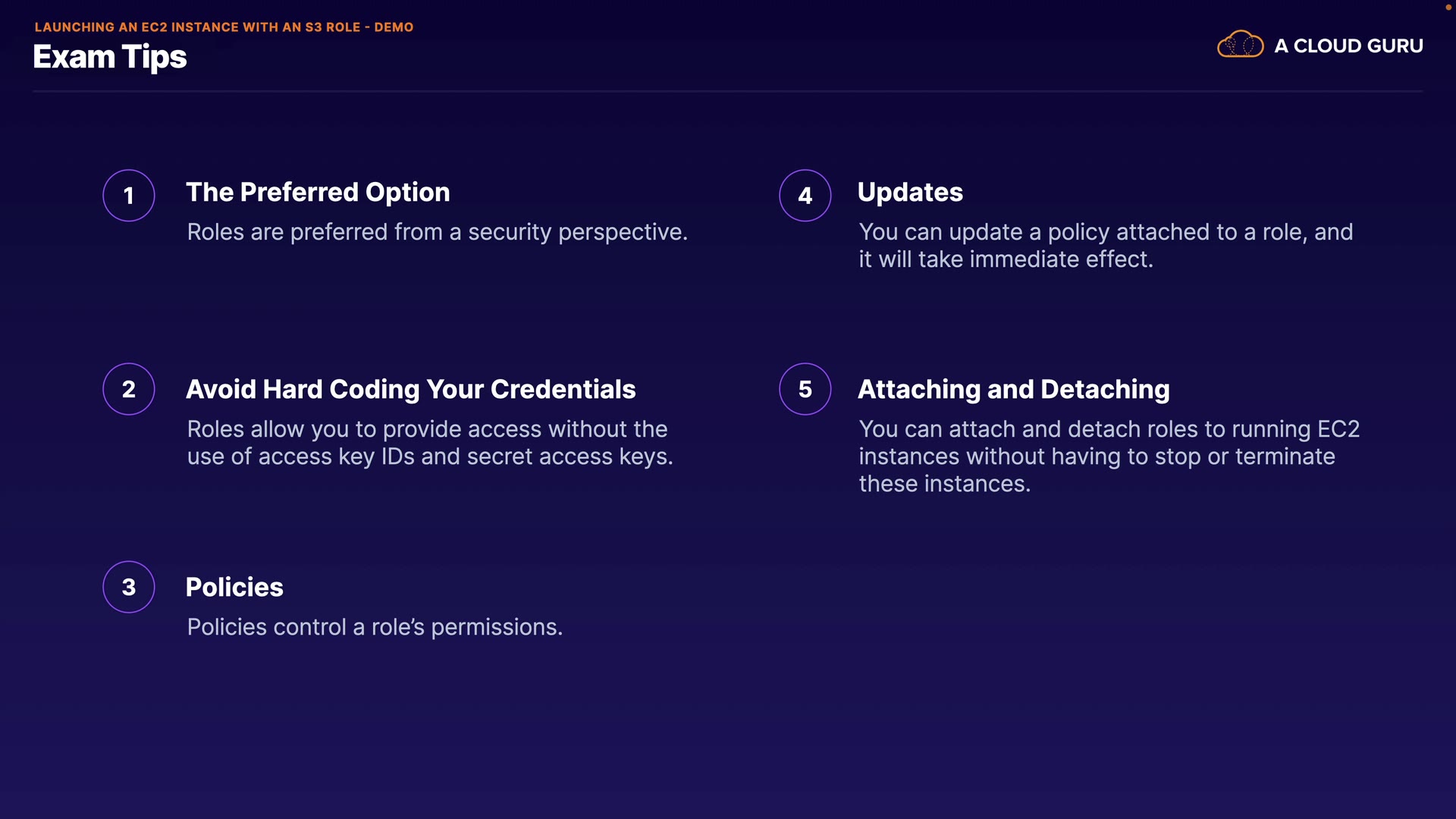Click the number 2 circle icon
This screenshot has height=819, width=1456.
tap(129, 389)
